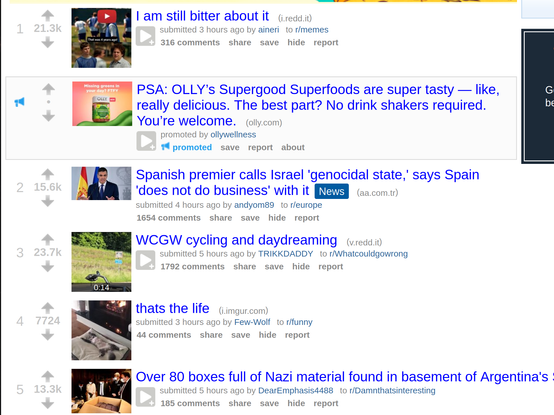Upvote the "I am still bitter about it" post
The image size is (554, 415).
coord(48,15)
